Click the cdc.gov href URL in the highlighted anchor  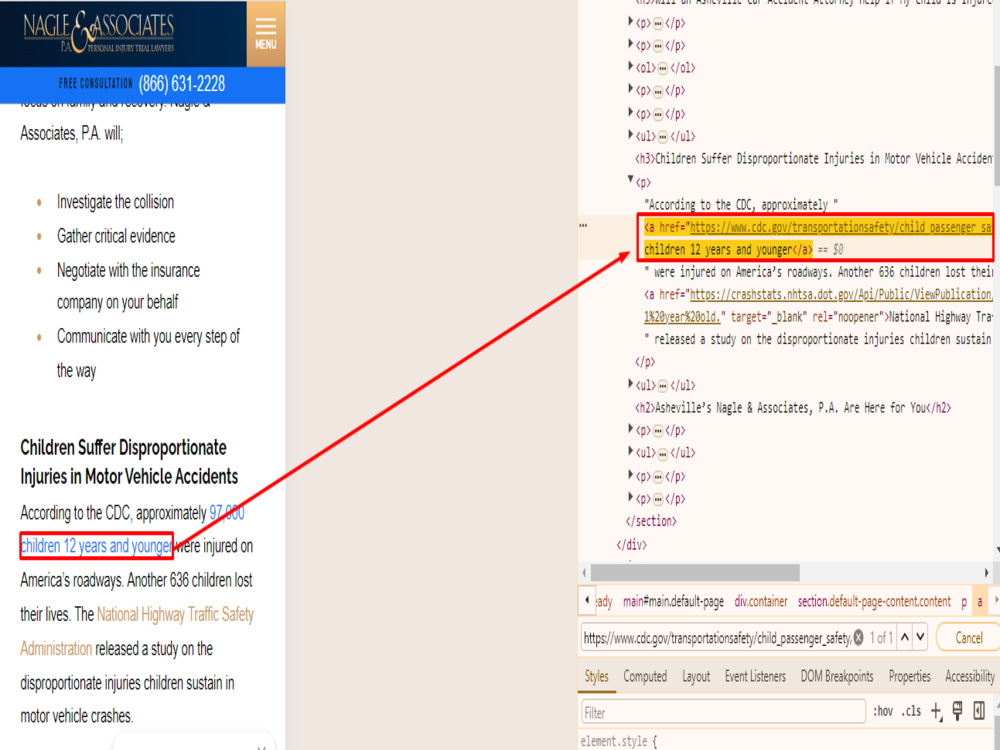841,227
